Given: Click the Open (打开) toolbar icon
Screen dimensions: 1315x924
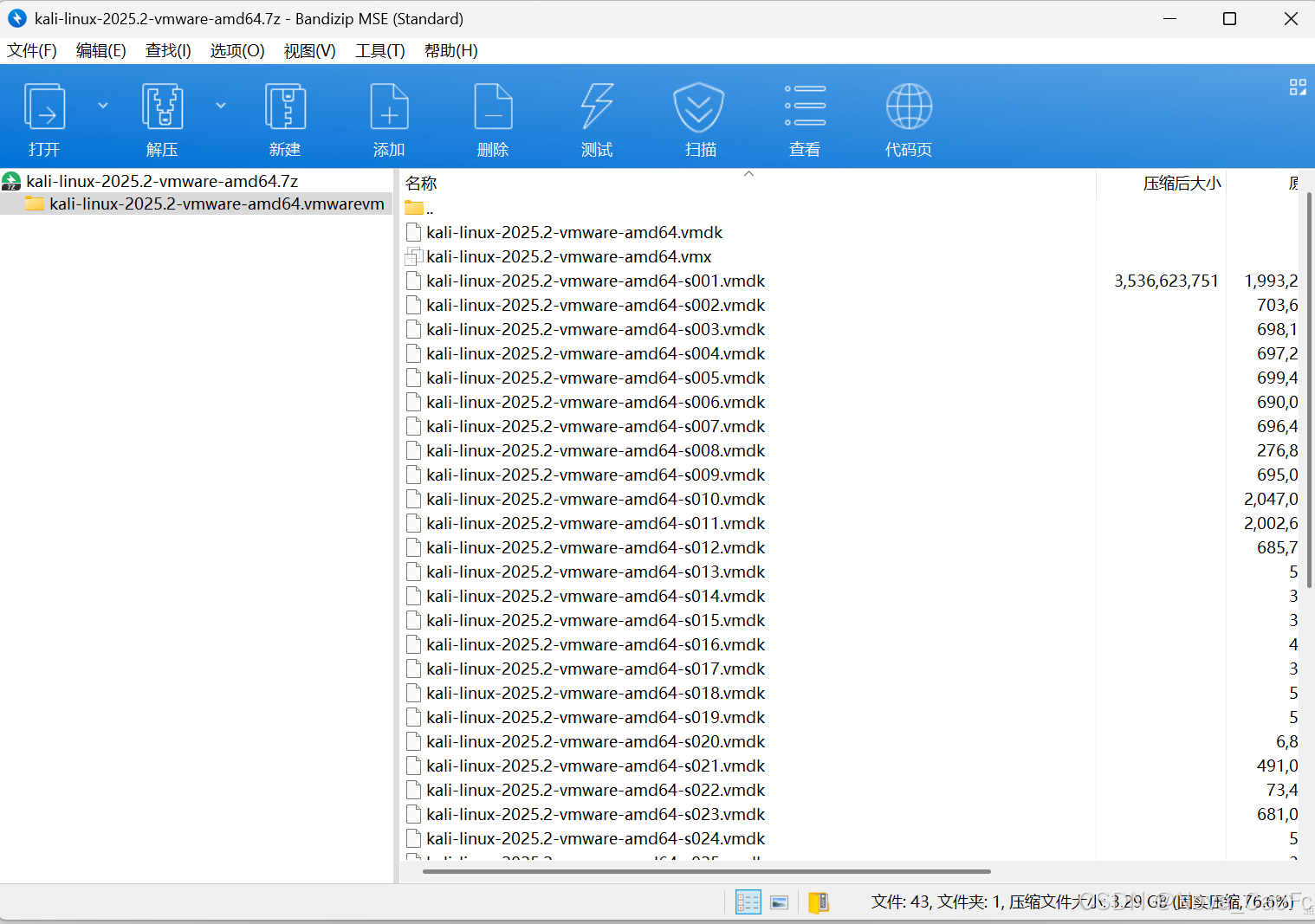Looking at the screenshot, I should click(44, 107).
